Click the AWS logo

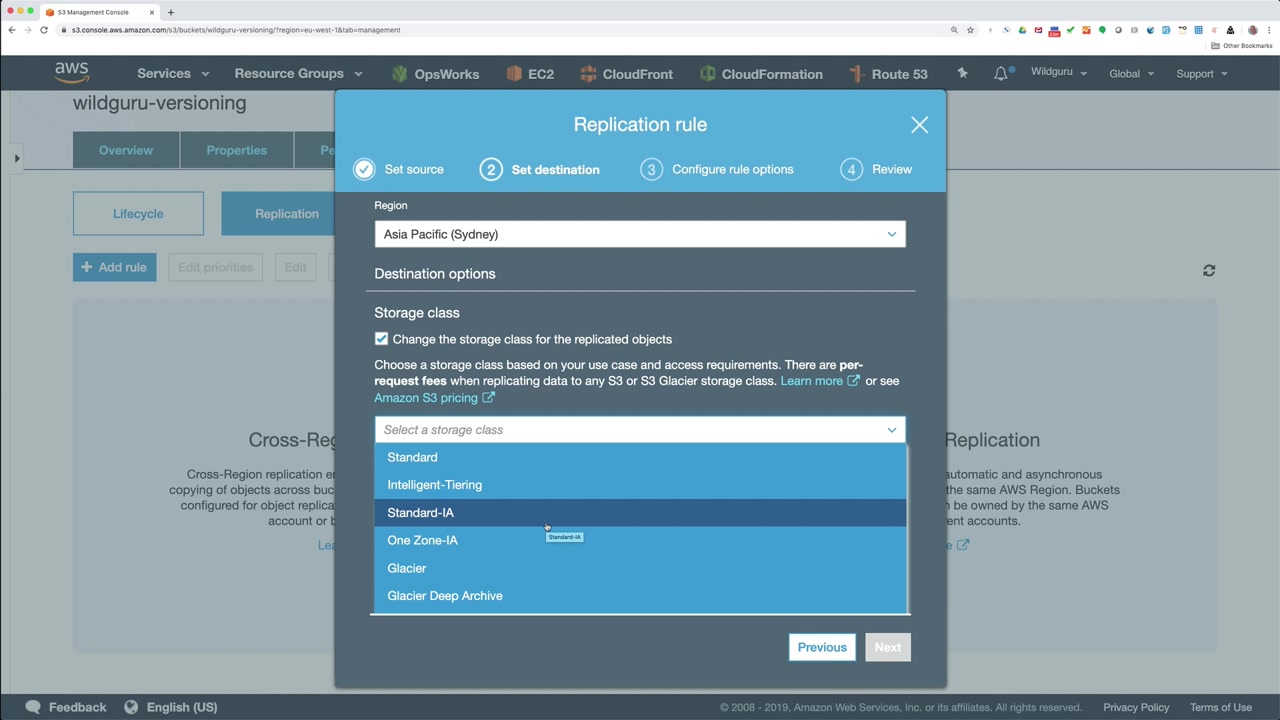tap(72, 73)
